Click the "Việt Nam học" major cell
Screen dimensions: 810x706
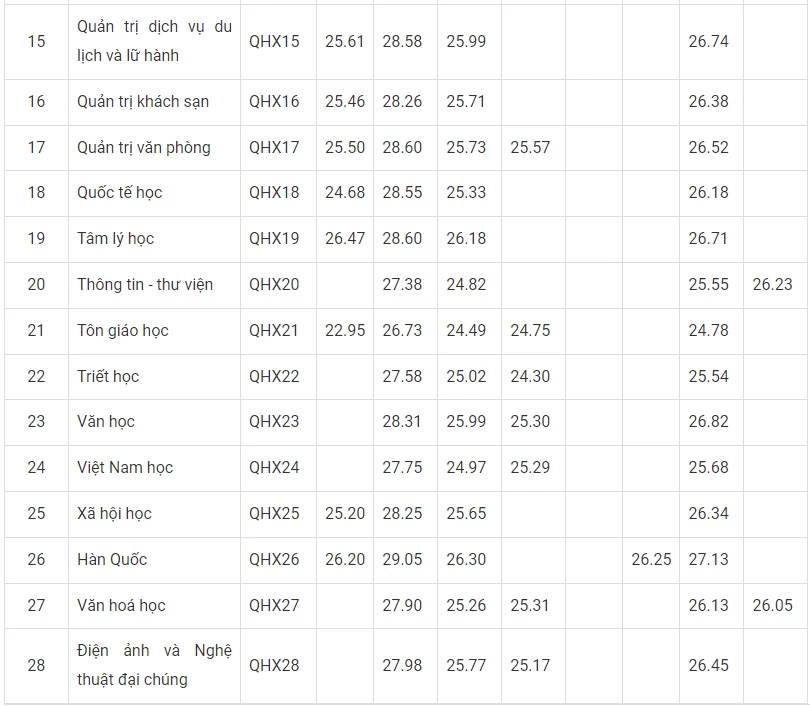pyautogui.click(x=125, y=468)
